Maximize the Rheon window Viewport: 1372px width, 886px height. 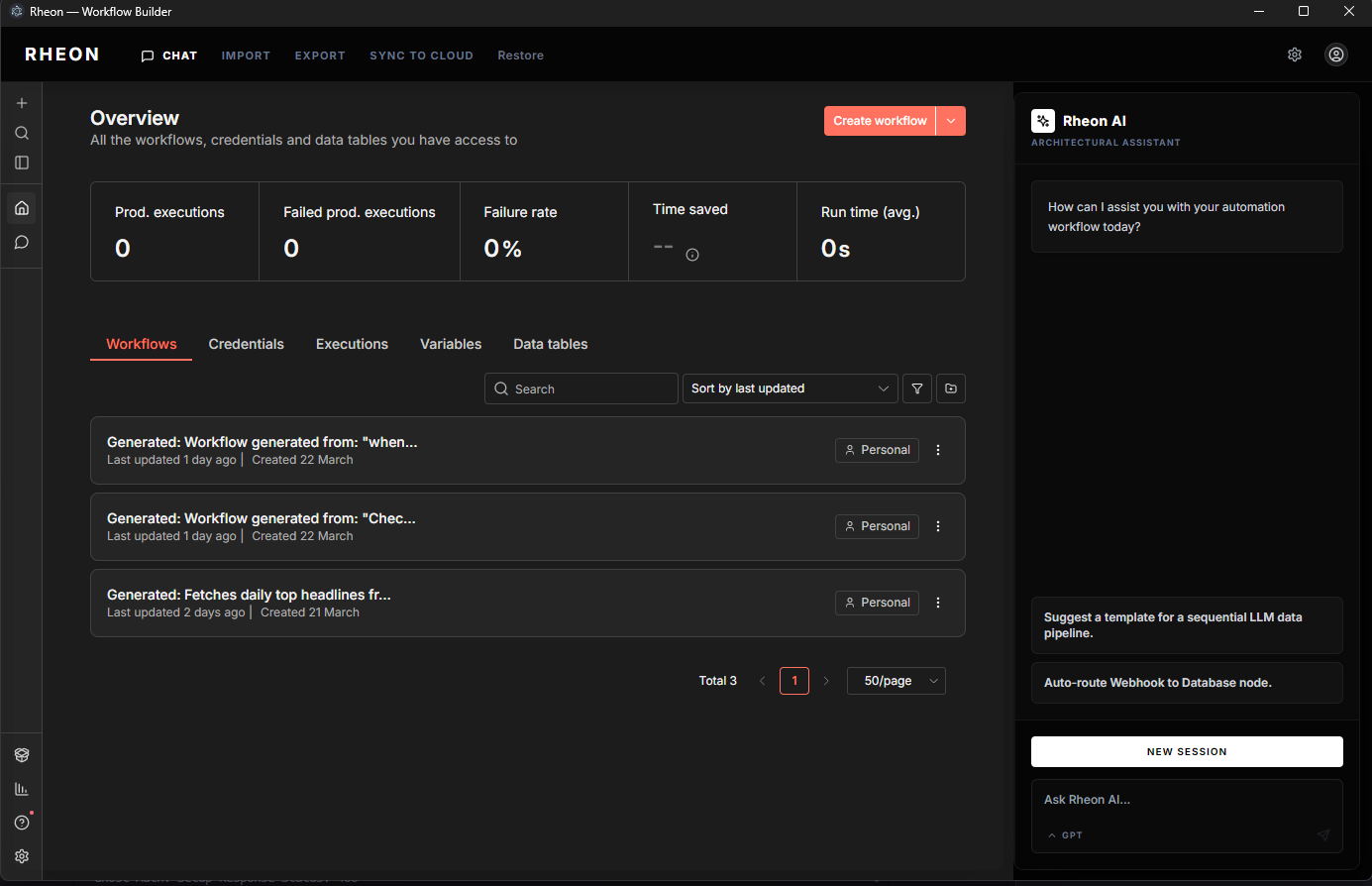(x=1304, y=12)
